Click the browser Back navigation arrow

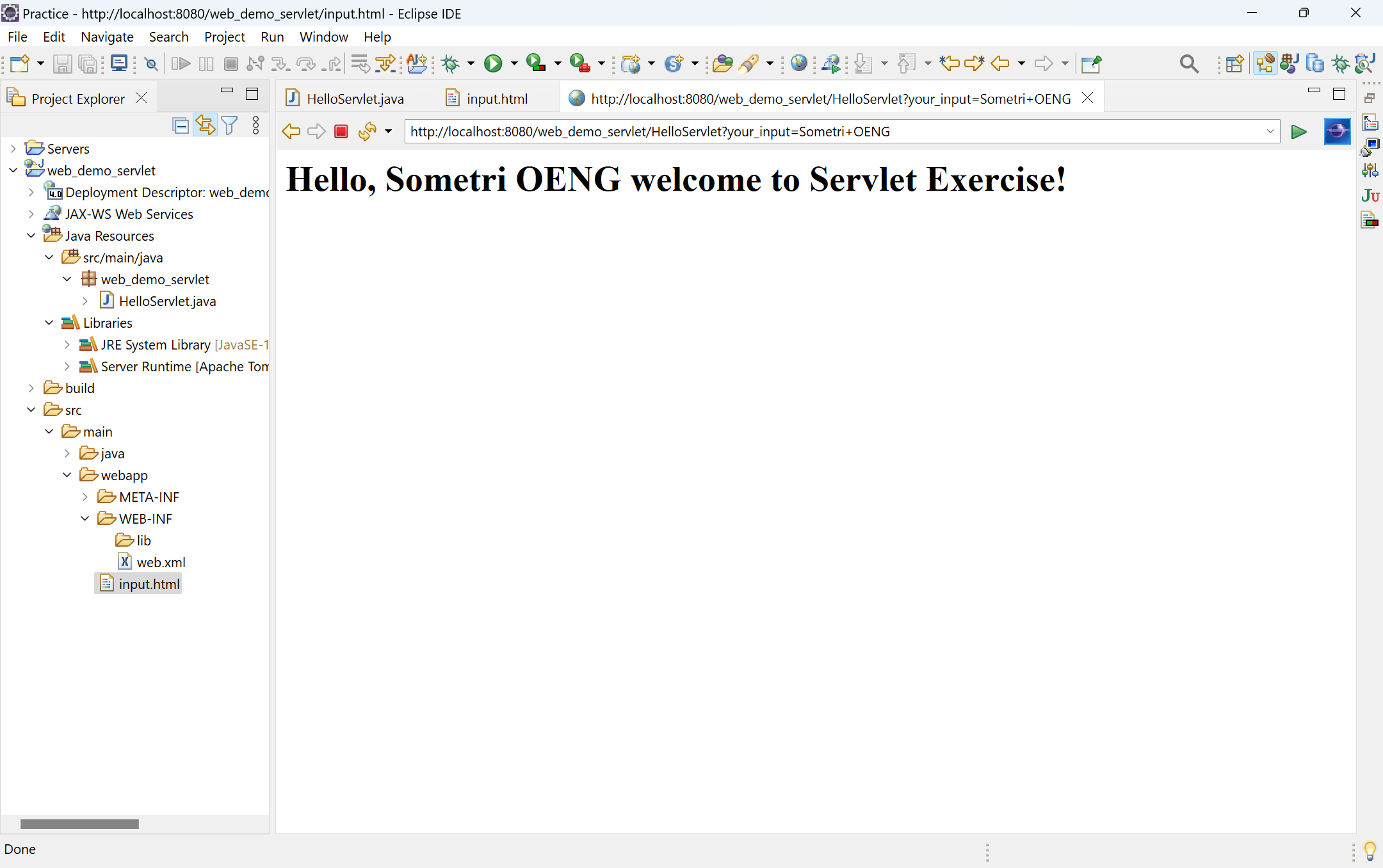[x=291, y=131]
